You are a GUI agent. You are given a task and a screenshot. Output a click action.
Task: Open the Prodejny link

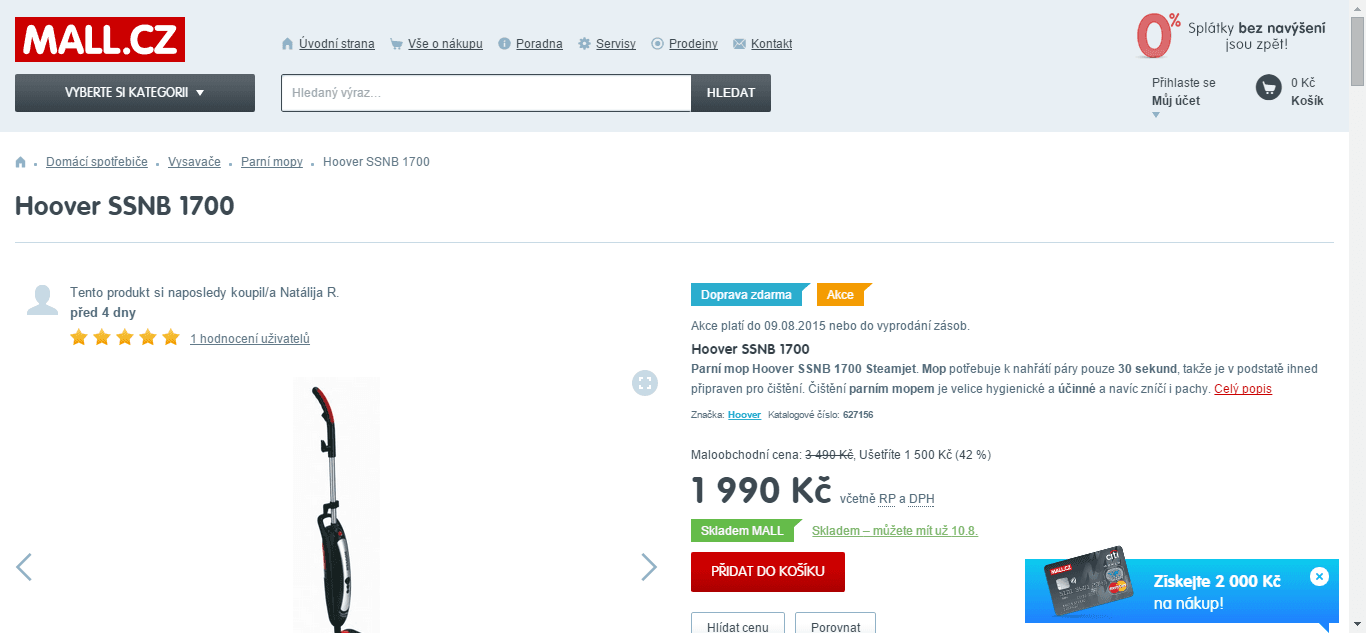tap(693, 44)
